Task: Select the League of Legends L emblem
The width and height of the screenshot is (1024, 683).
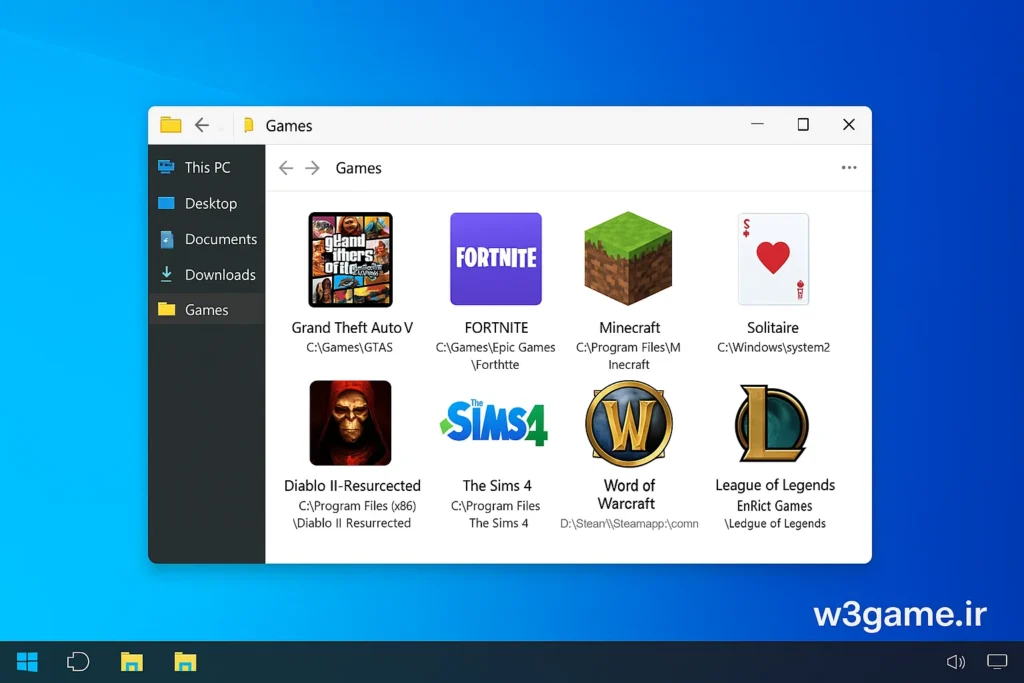Action: point(772,424)
